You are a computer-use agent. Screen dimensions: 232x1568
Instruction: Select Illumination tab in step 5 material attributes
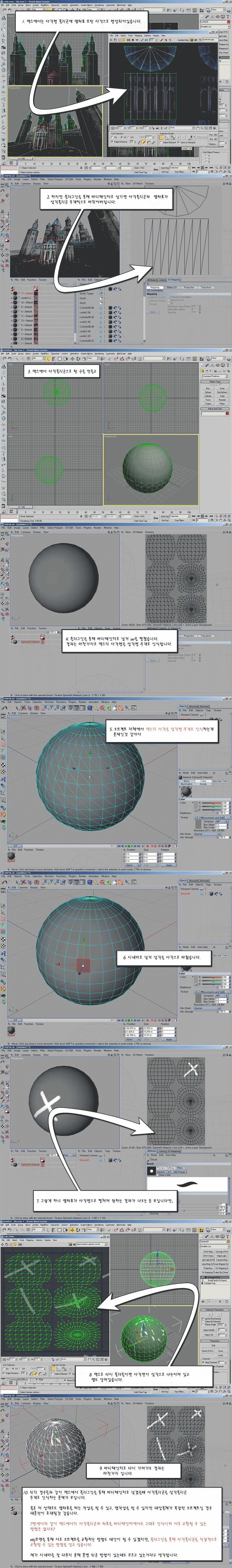(x=187, y=784)
